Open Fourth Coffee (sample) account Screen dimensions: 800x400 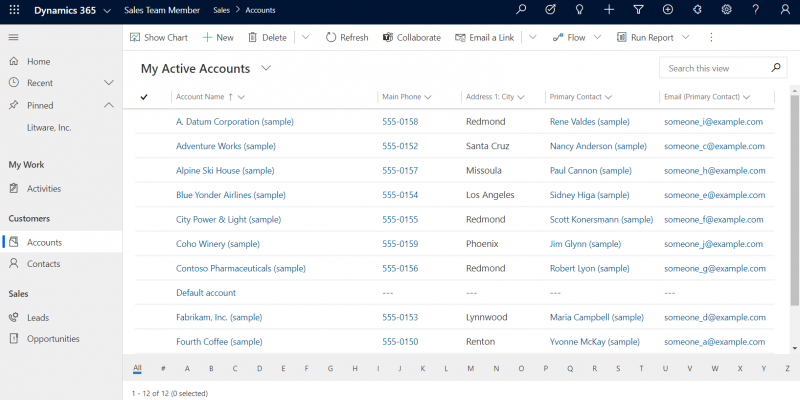(219, 342)
